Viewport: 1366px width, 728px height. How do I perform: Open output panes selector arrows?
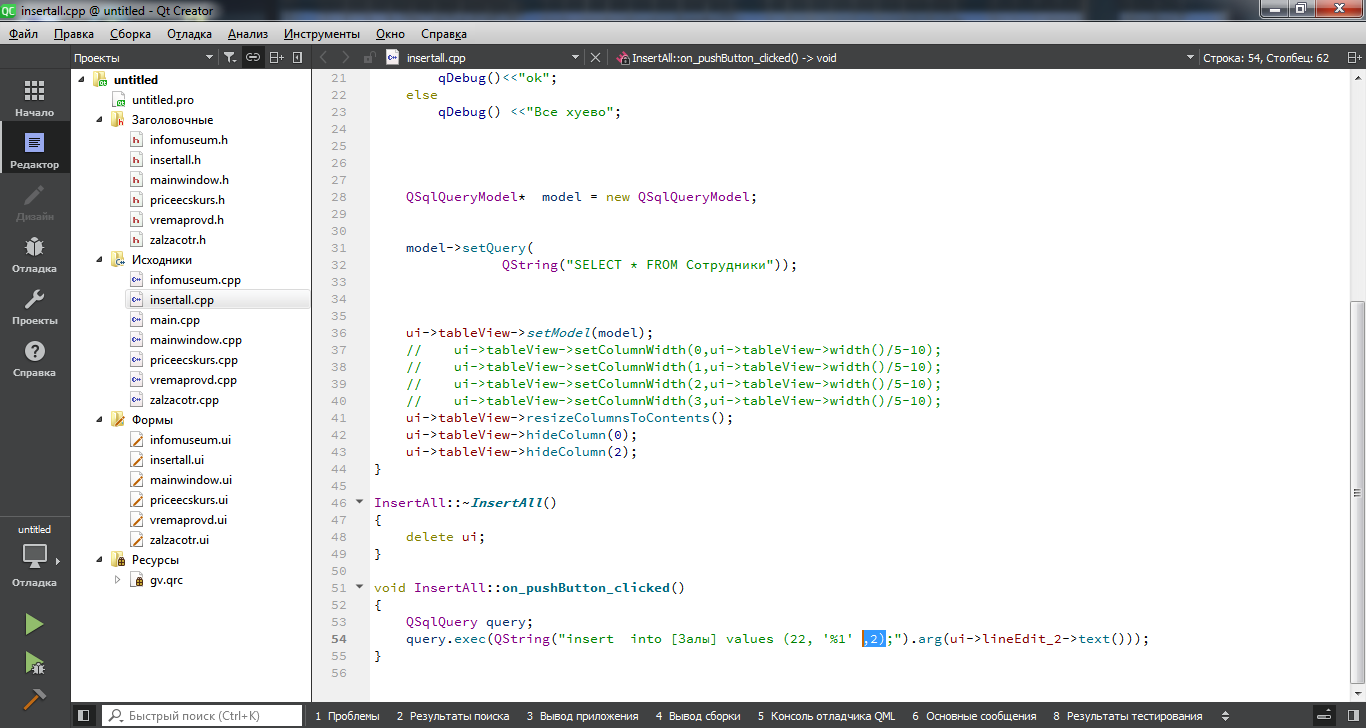[1227, 716]
